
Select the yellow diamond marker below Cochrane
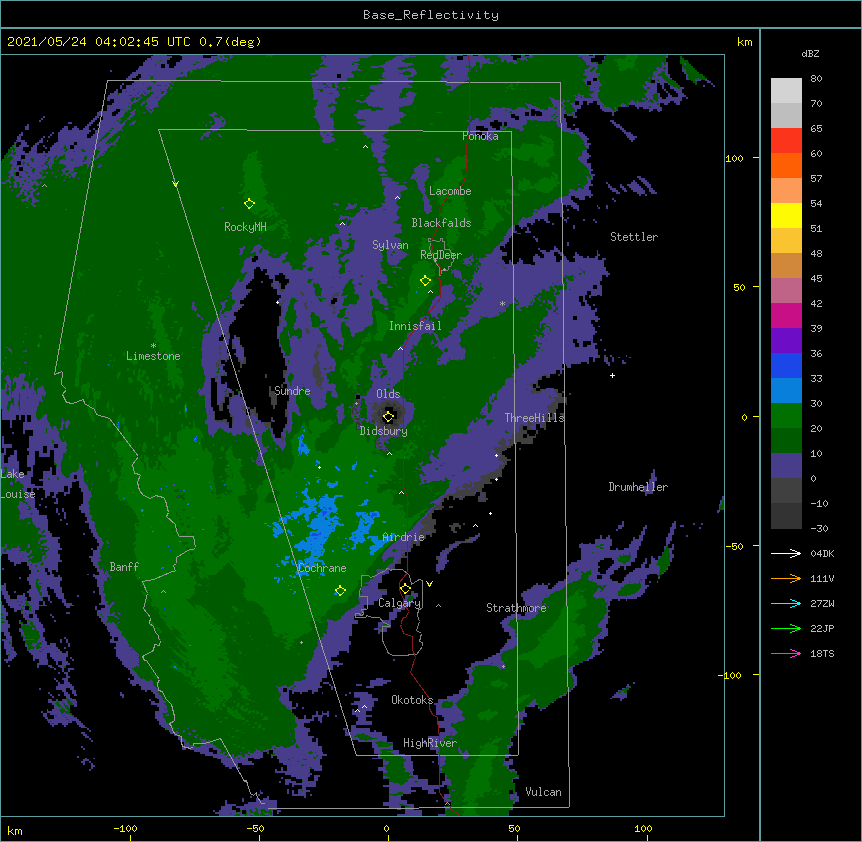tap(340, 591)
